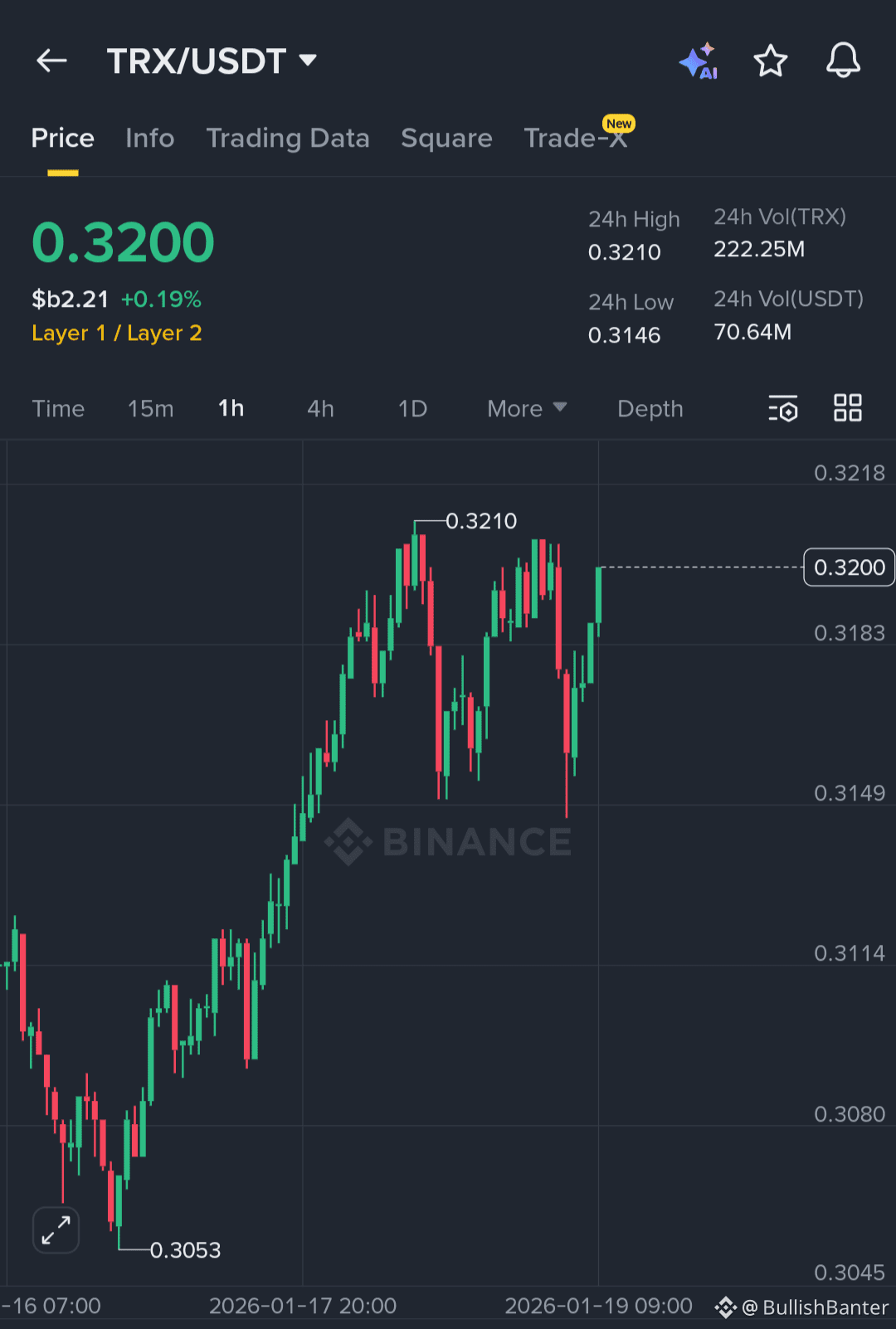Open the Square tab
The height and width of the screenshot is (1329, 896).
(446, 139)
